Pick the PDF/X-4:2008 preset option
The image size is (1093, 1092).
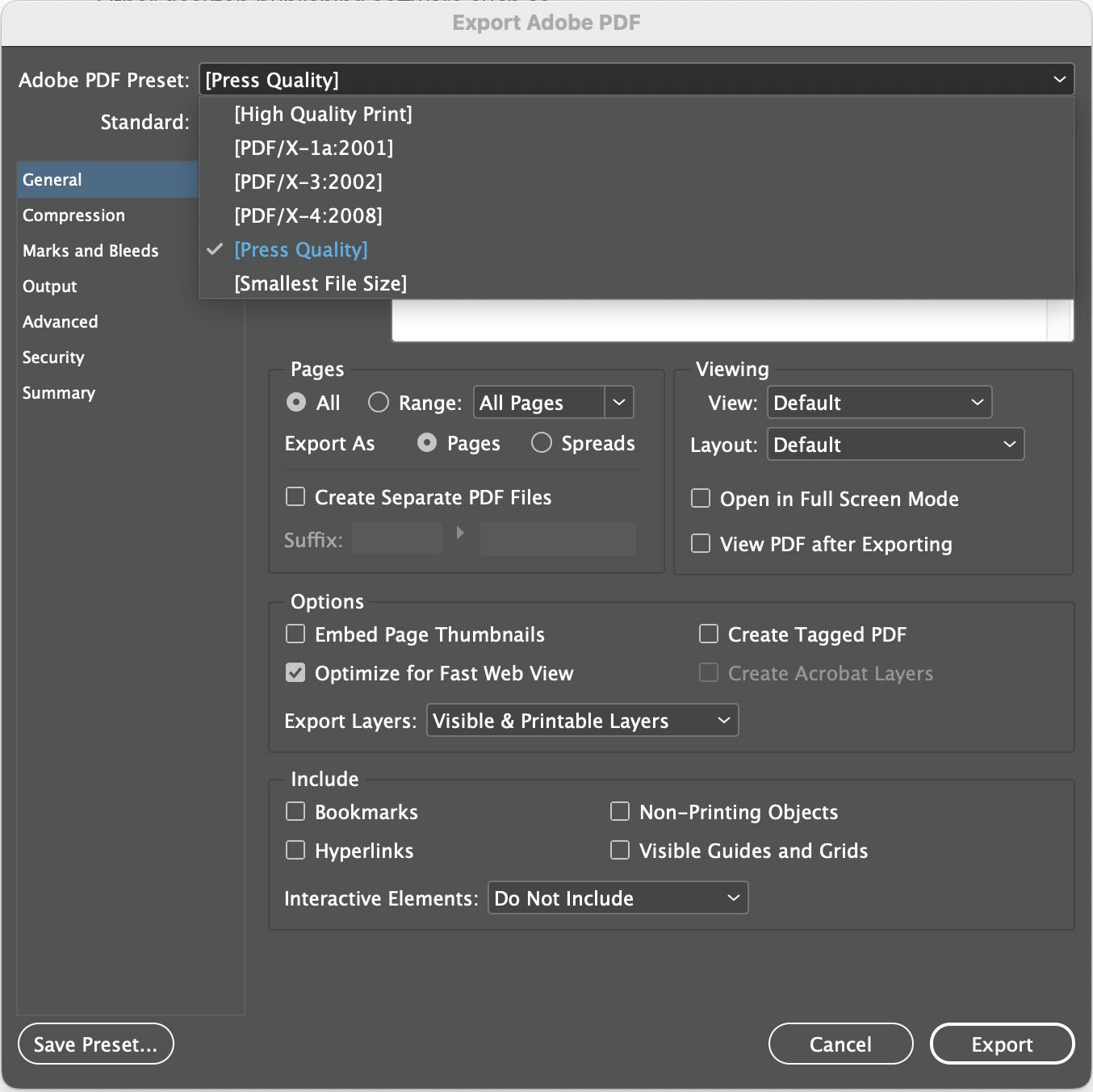[x=637, y=215]
